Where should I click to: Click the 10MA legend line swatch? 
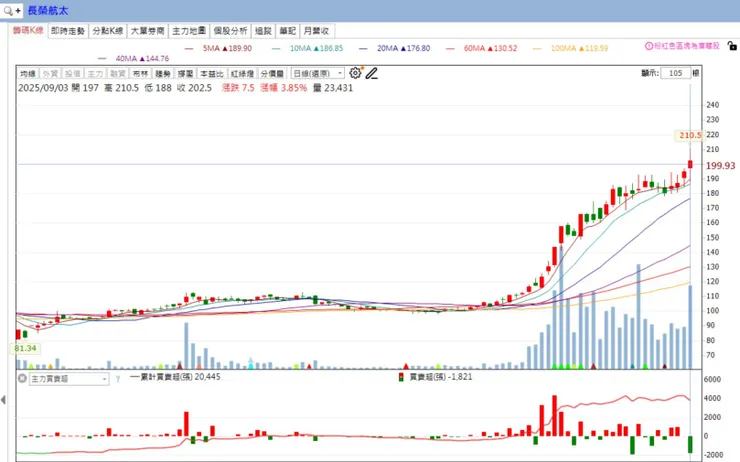(x=276, y=49)
